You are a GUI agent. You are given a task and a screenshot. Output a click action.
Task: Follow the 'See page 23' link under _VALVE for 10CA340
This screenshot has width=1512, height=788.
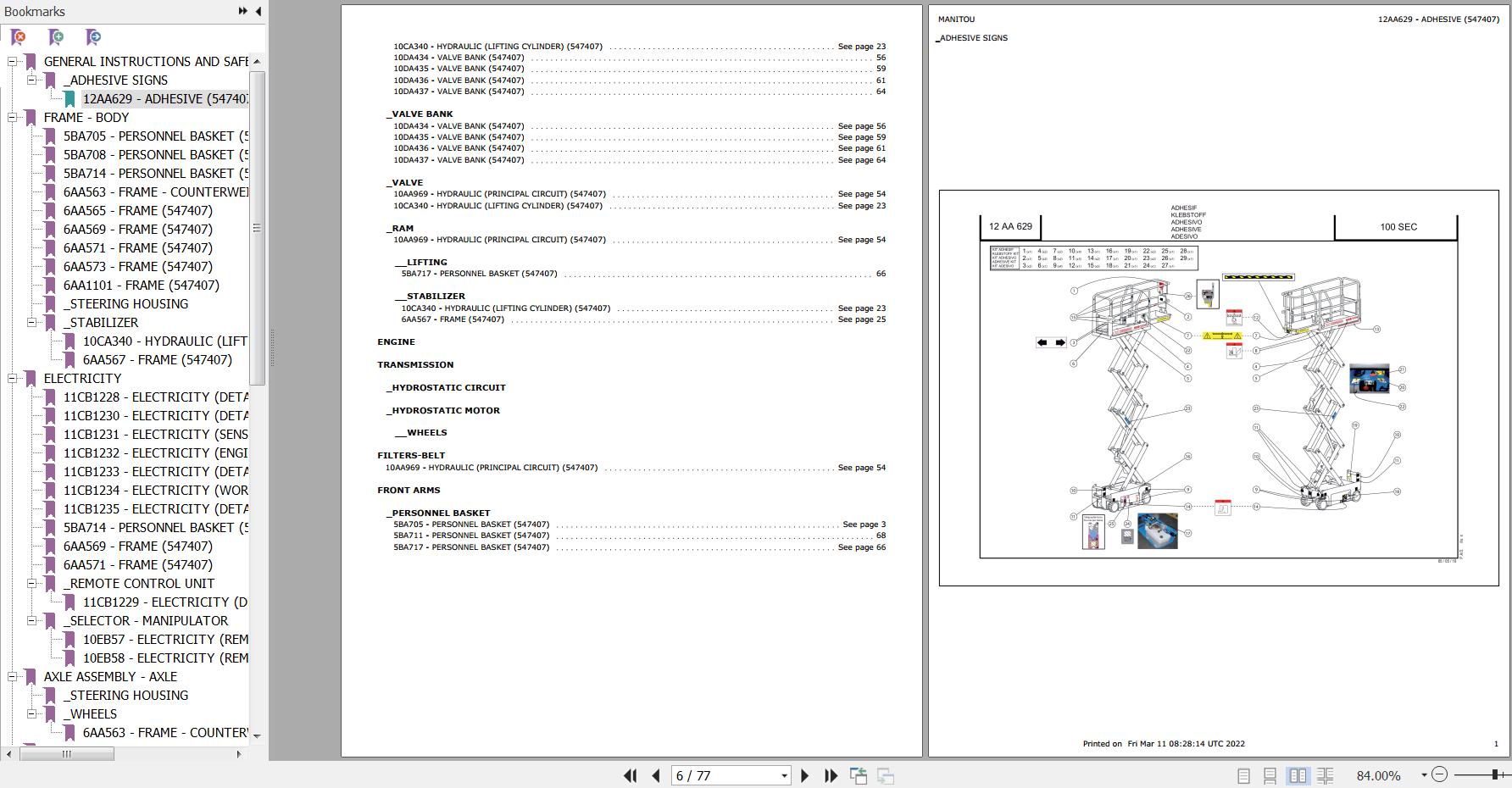point(861,206)
